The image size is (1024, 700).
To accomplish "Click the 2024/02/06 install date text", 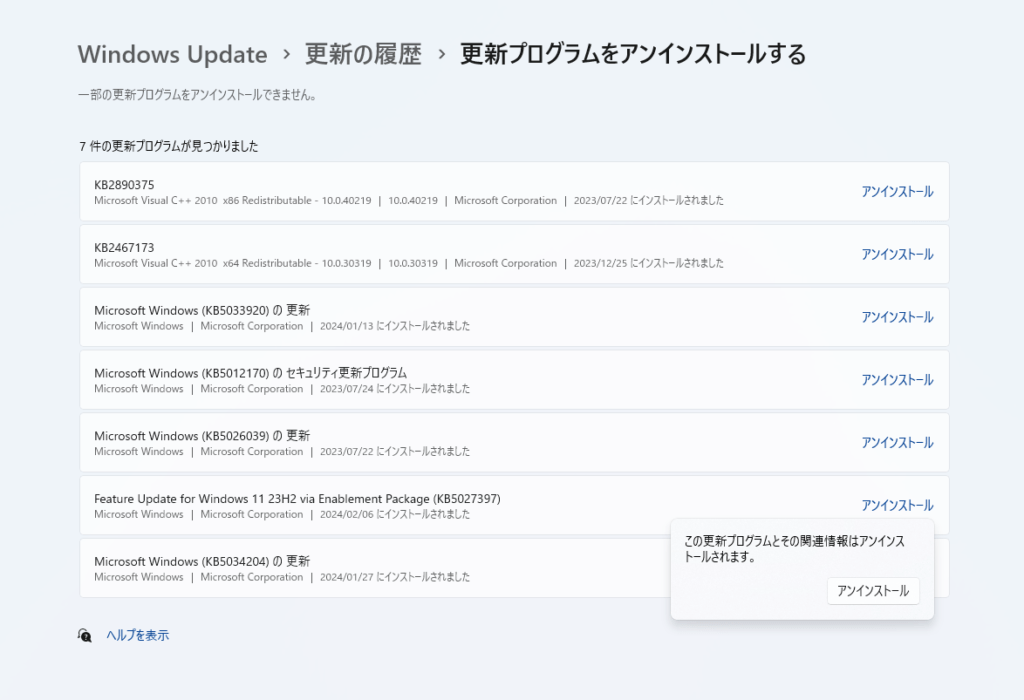I will coord(394,514).
